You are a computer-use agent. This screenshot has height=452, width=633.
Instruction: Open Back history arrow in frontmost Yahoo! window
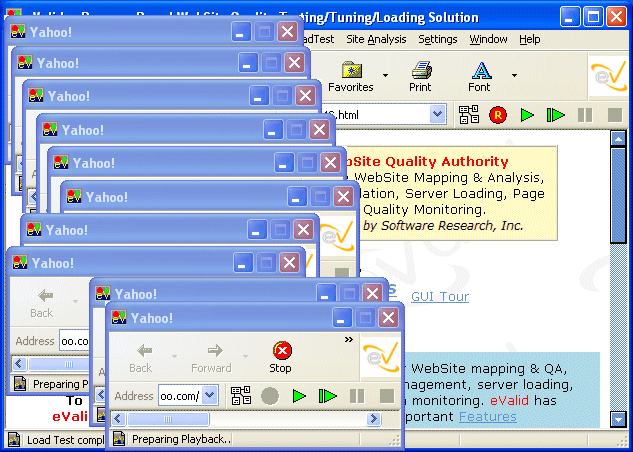point(174,357)
